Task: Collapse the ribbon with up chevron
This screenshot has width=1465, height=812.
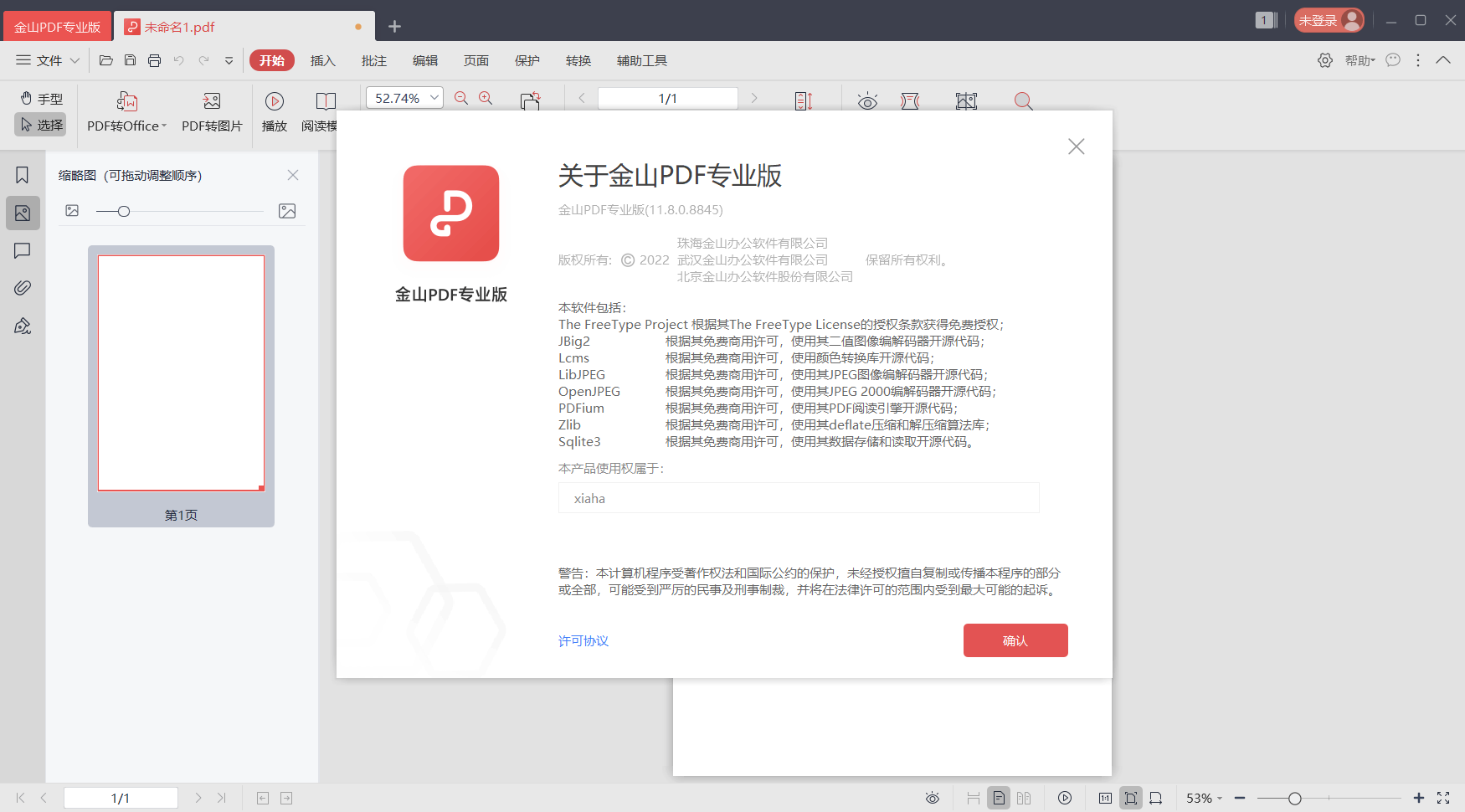Action: [1443, 60]
